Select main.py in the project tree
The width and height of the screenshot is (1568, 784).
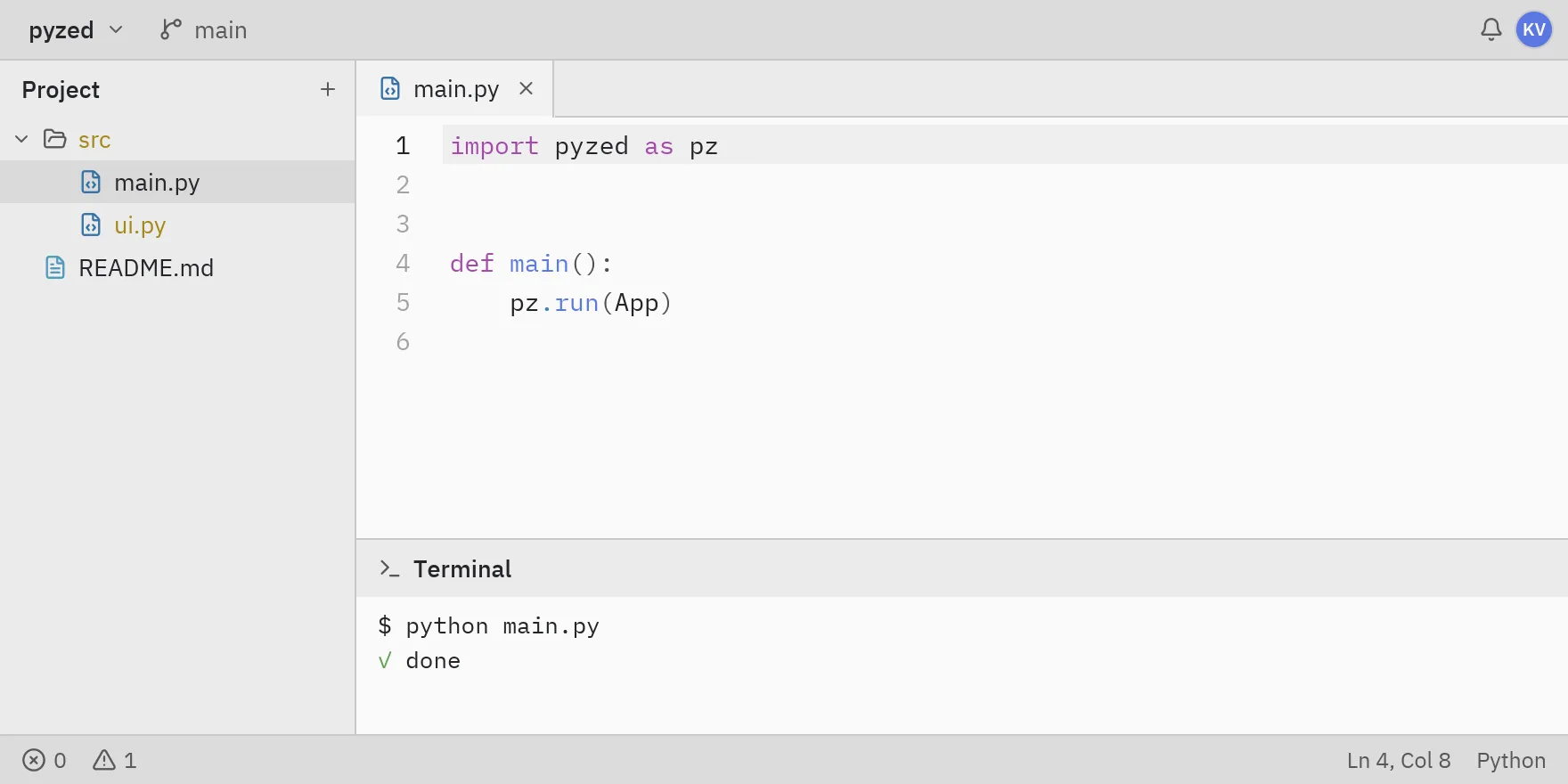click(x=178, y=183)
